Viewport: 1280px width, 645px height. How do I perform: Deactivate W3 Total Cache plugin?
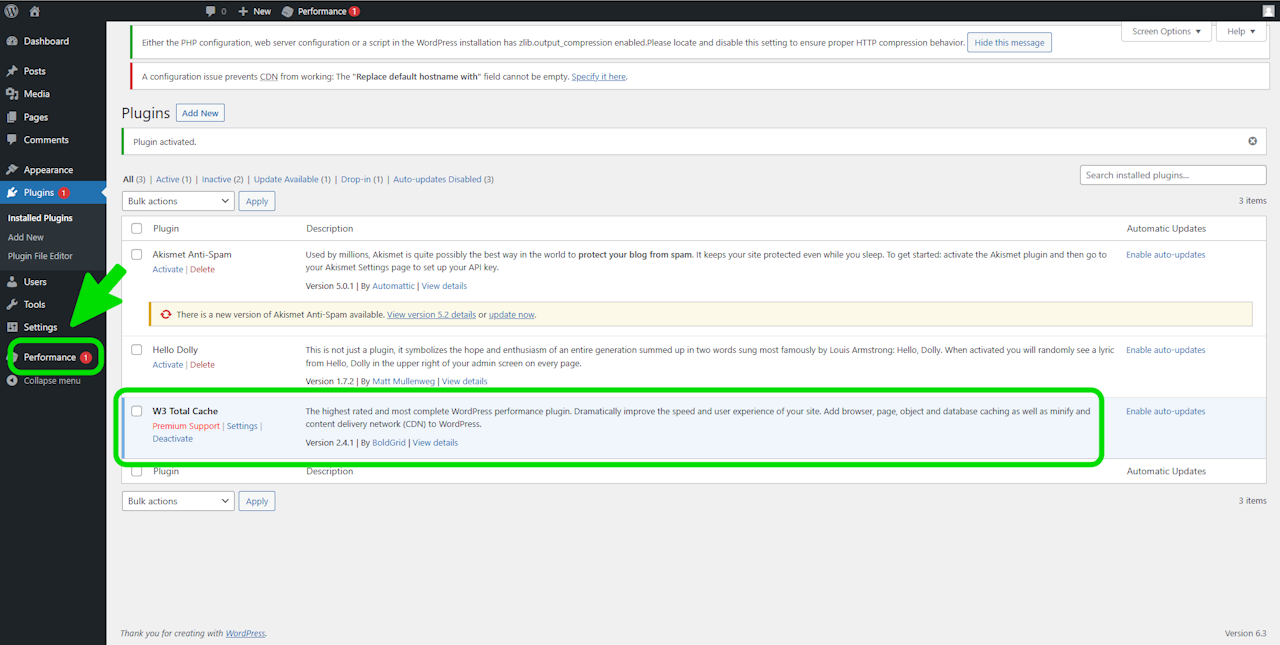tap(173, 439)
